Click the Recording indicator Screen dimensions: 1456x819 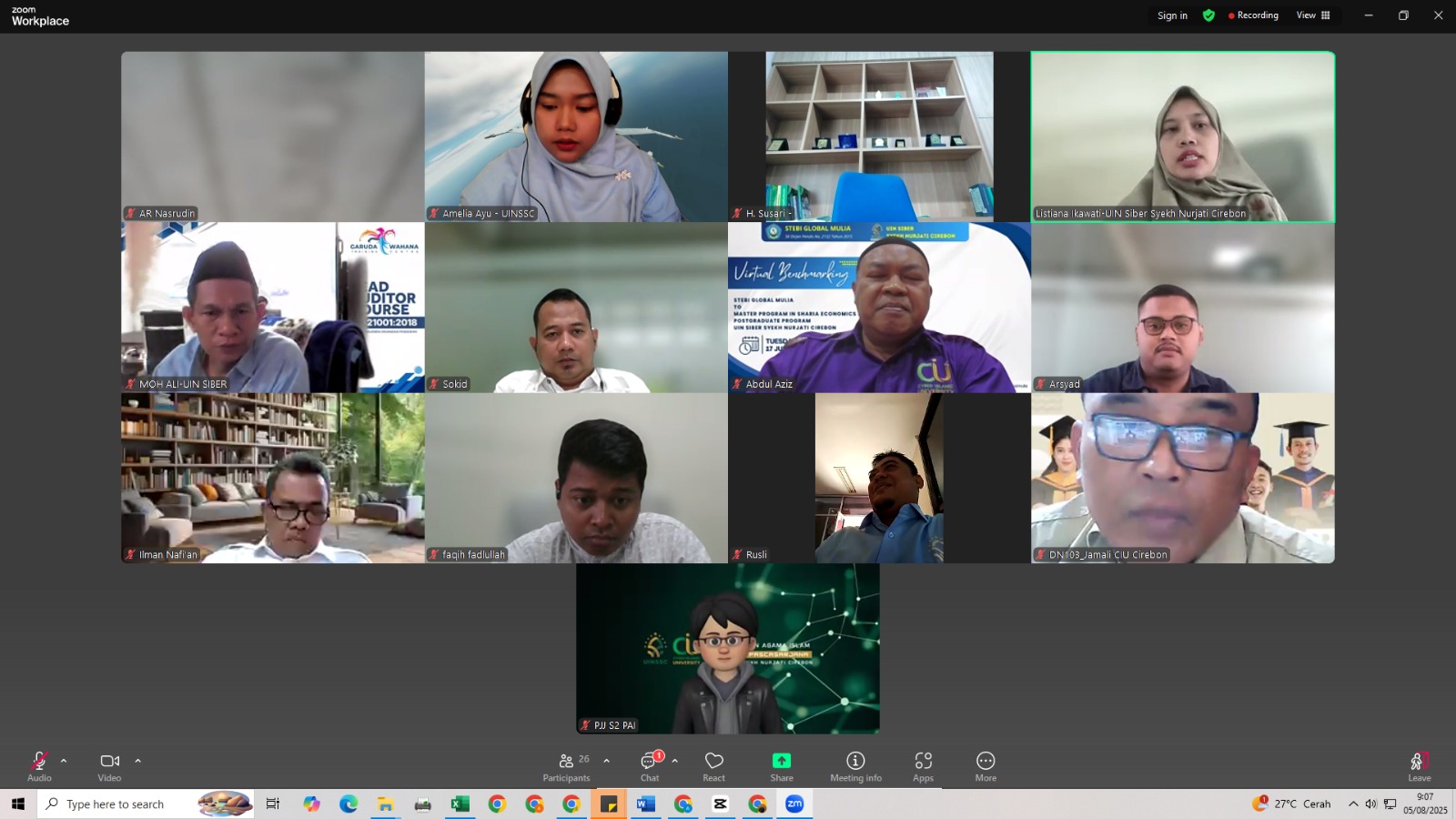tap(1253, 15)
